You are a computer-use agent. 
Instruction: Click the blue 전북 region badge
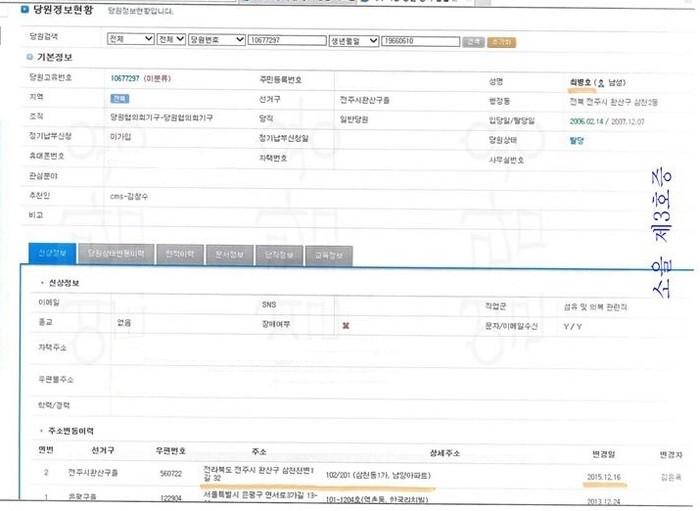coord(119,99)
